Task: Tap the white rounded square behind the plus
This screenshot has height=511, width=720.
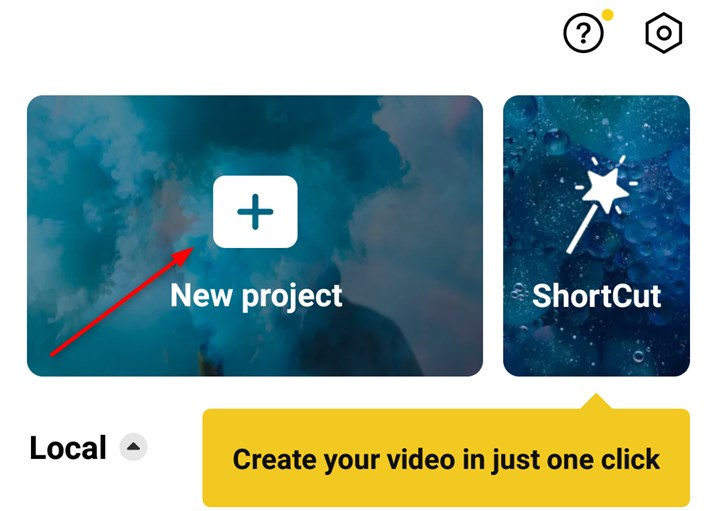Action: pyautogui.click(x=255, y=212)
